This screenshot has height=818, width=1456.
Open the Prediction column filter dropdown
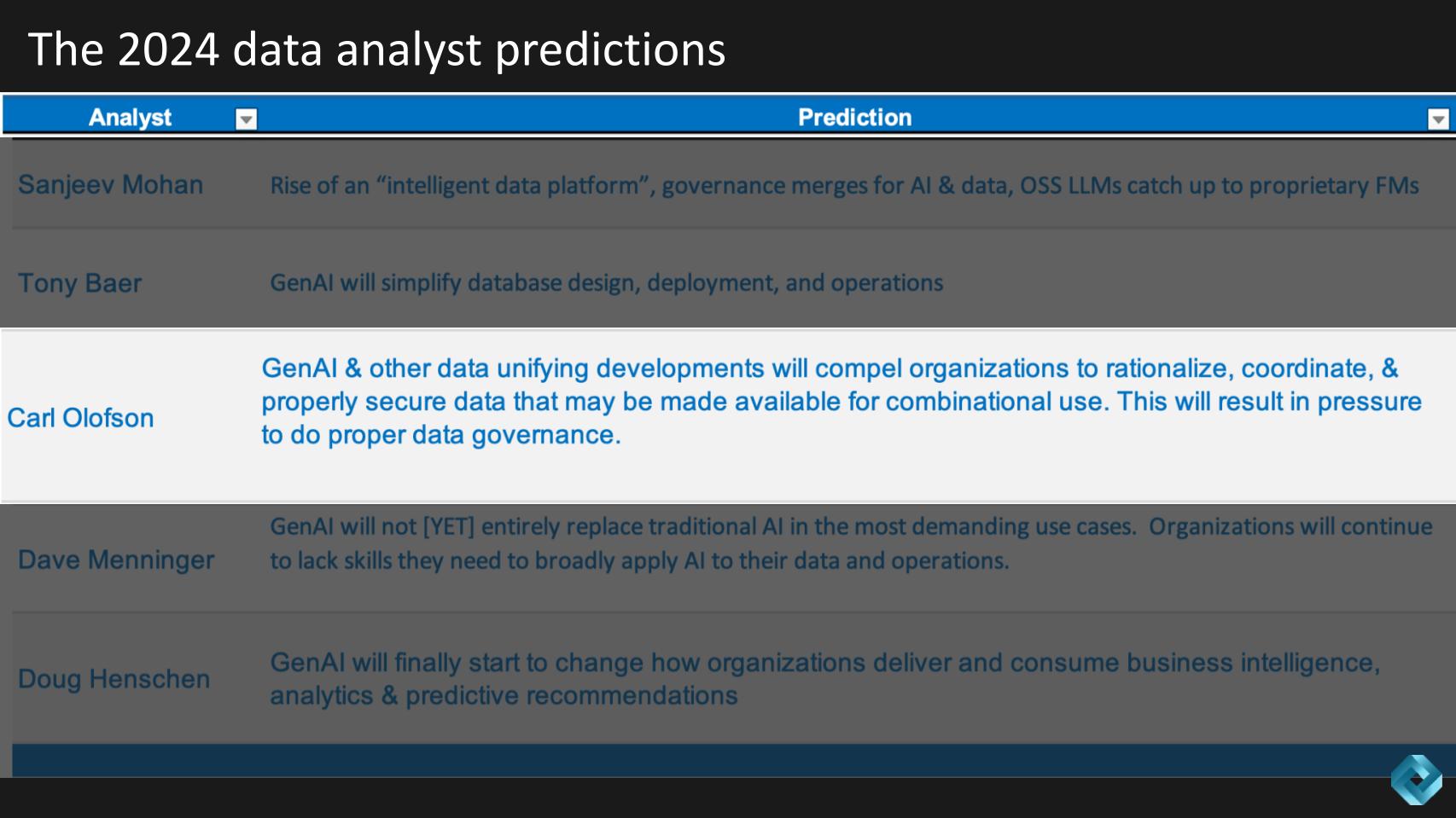coord(1438,119)
